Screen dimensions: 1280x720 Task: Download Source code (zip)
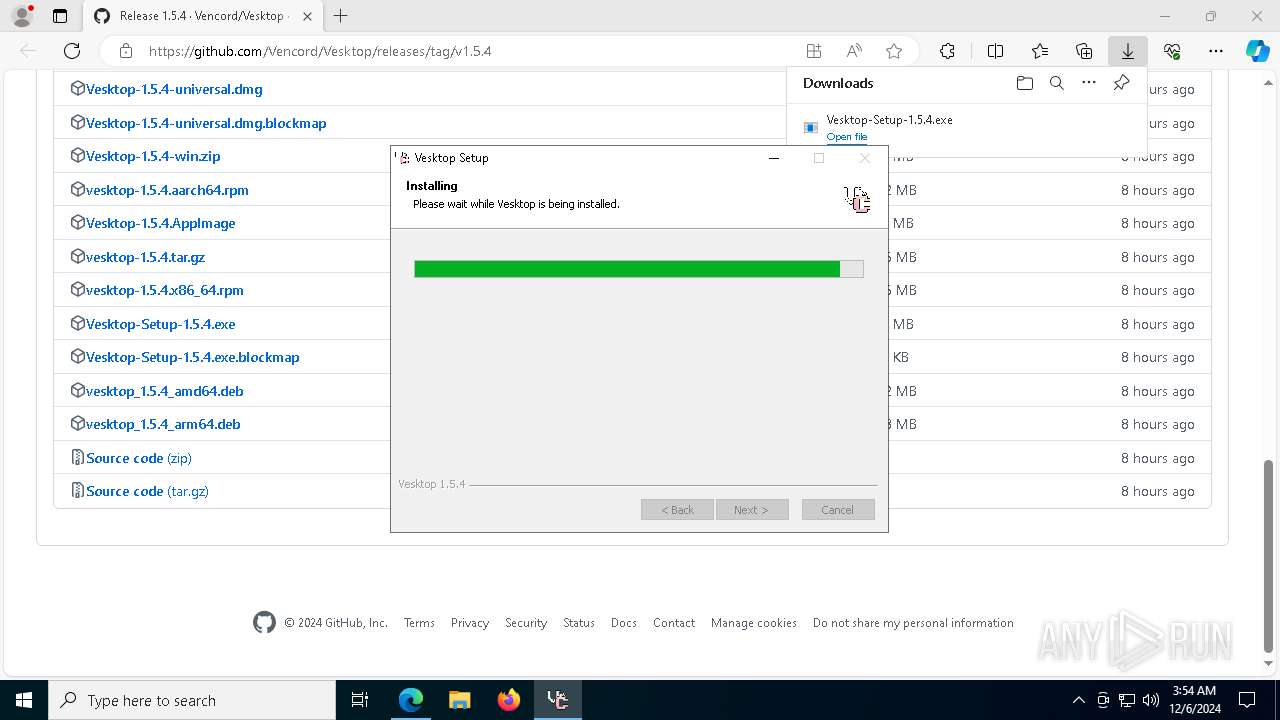pyautogui.click(x=139, y=458)
